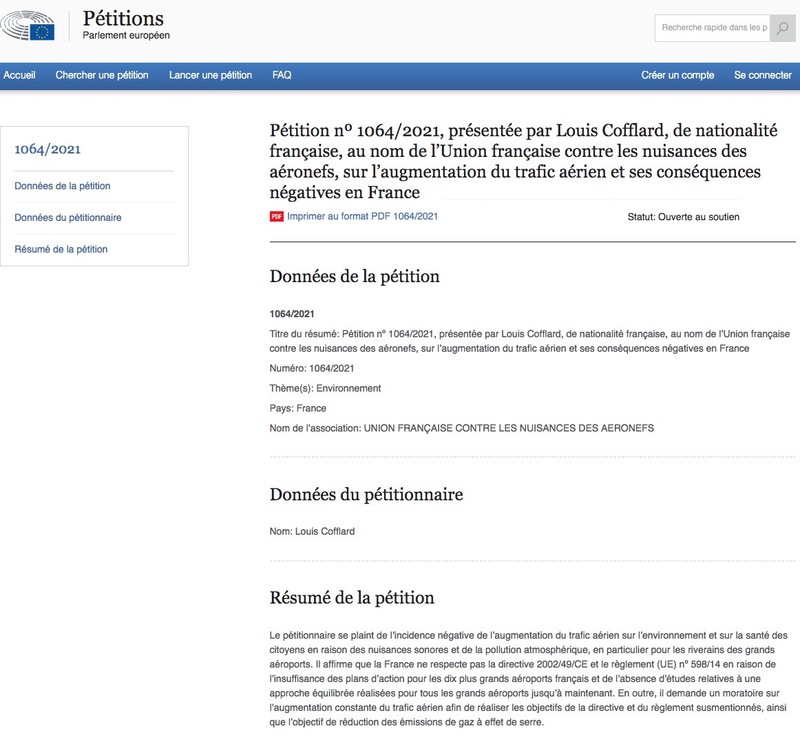The image size is (800, 746).
Task: Open the Accueil menu item
Action: tap(19, 75)
